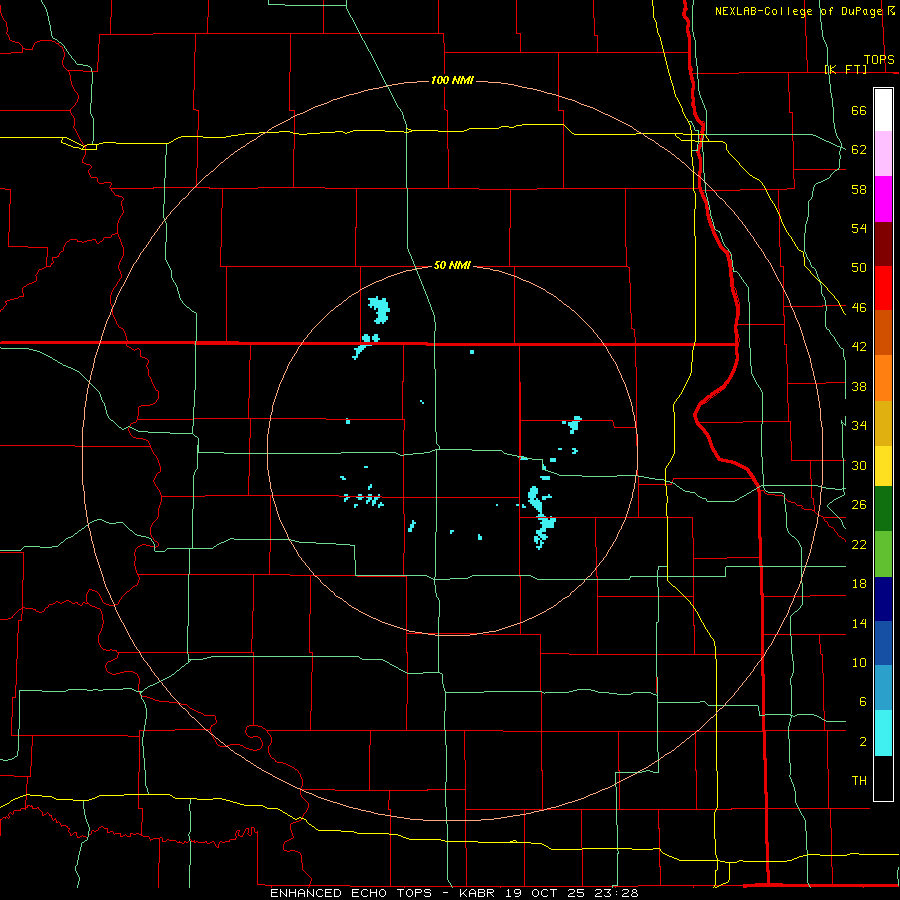Pick the cyan swatch in the legend
This screenshot has height=900, width=900.
tap(883, 733)
